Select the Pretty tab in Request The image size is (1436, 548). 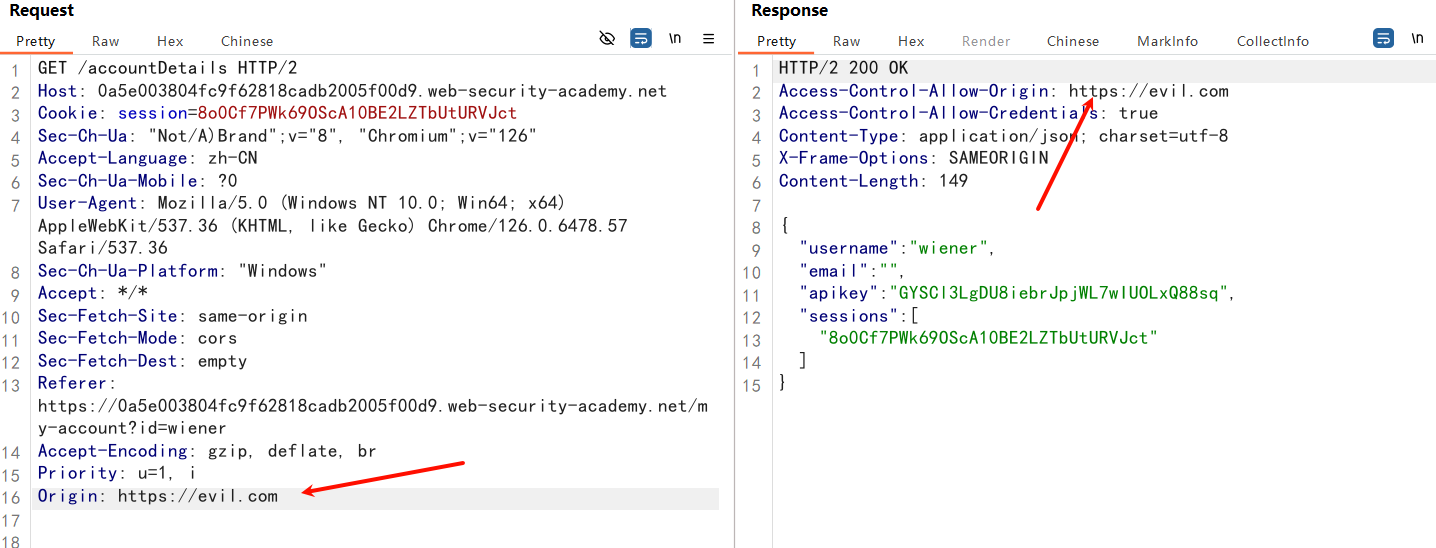click(x=36, y=41)
